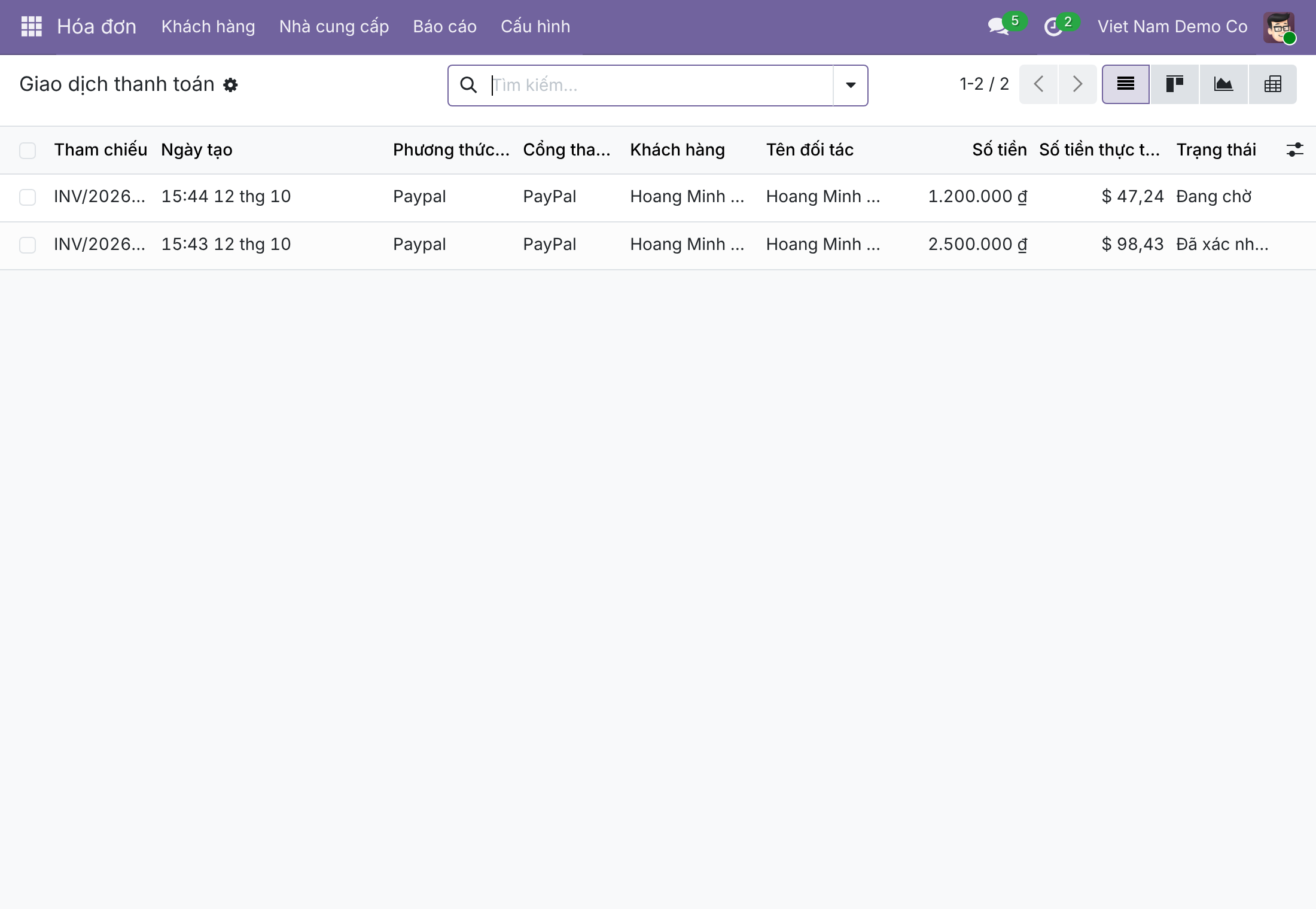Screen dimensions: 1316x909
Task: Open the Nhà cung cấp menu
Action: point(334,27)
